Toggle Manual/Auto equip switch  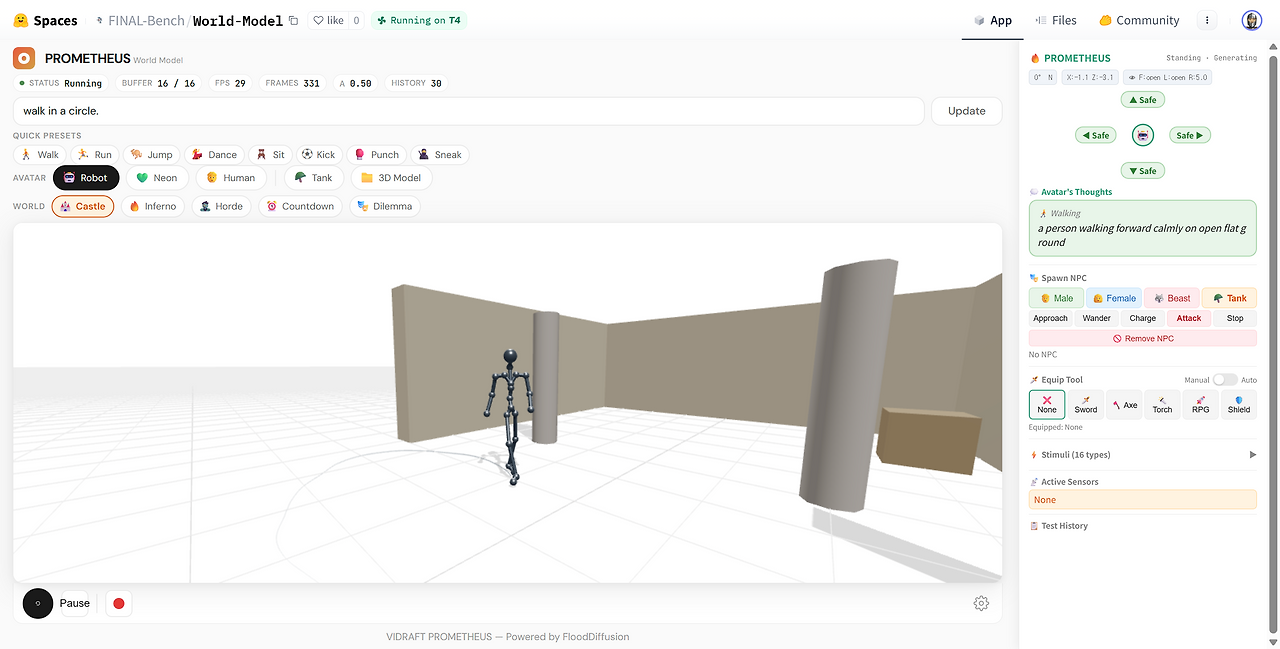(1225, 380)
